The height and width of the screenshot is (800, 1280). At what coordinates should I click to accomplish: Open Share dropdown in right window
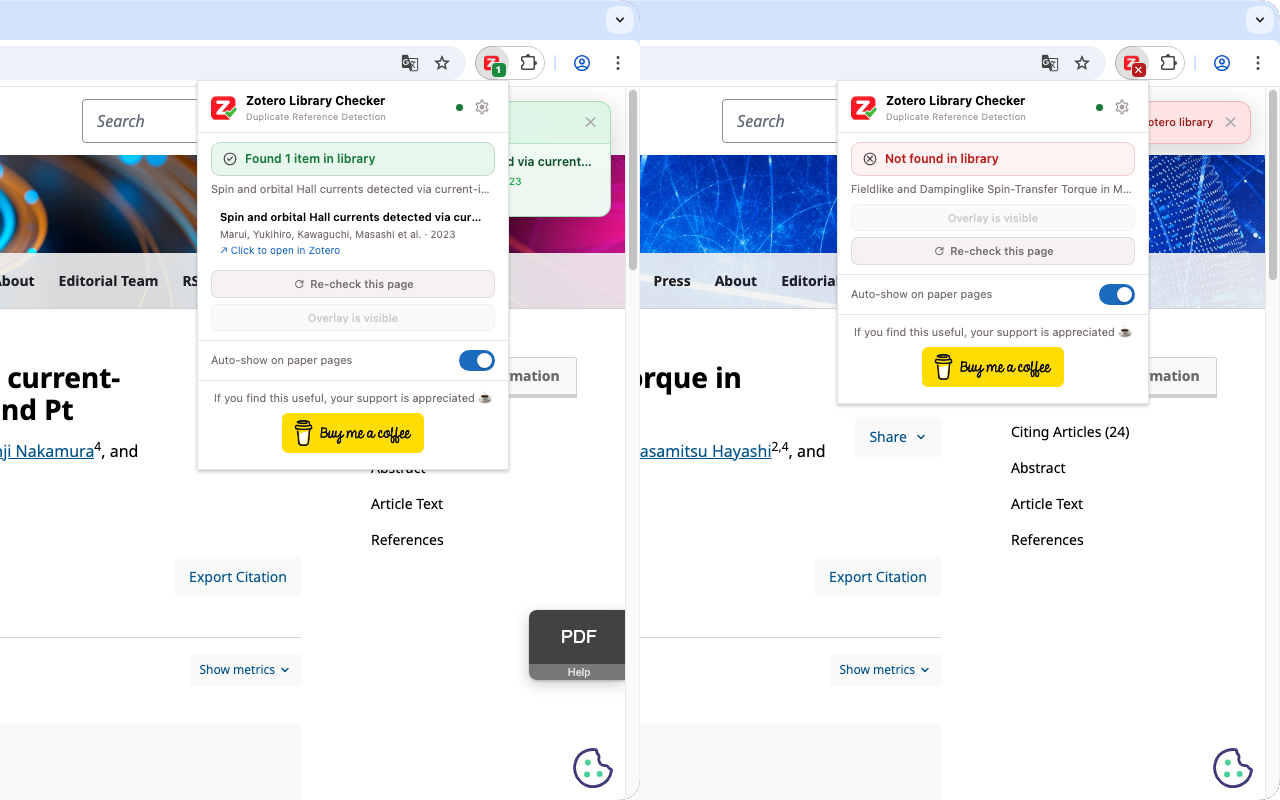[898, 437]
